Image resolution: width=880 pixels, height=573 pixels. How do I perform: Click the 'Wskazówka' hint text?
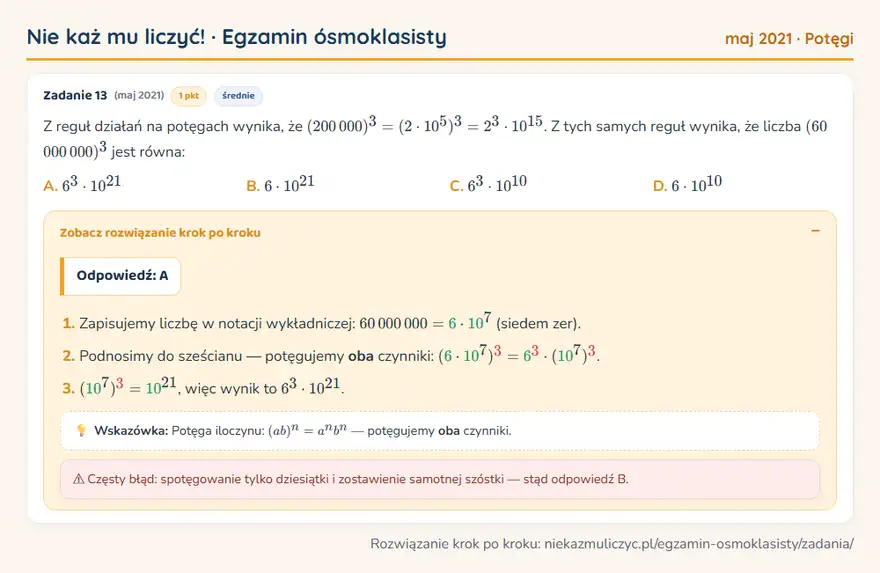pos(302,430)
